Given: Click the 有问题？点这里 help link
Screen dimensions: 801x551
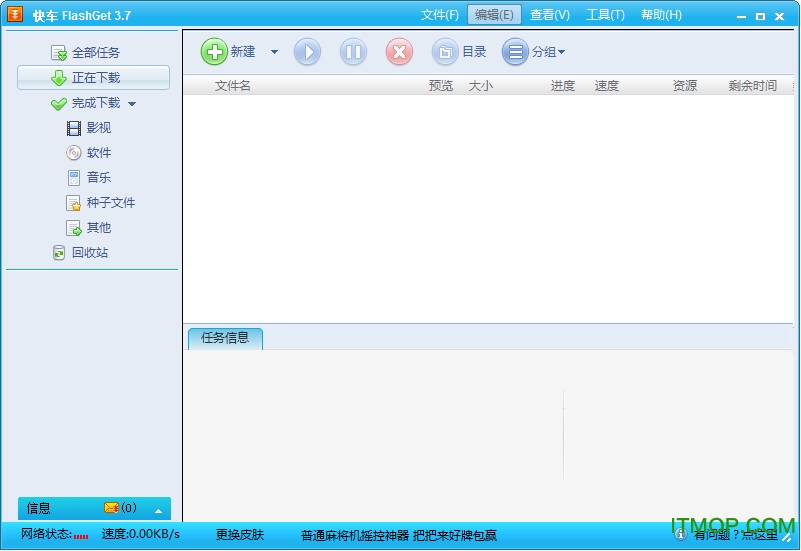Looking at the screenshot, I should click(736, 536).
